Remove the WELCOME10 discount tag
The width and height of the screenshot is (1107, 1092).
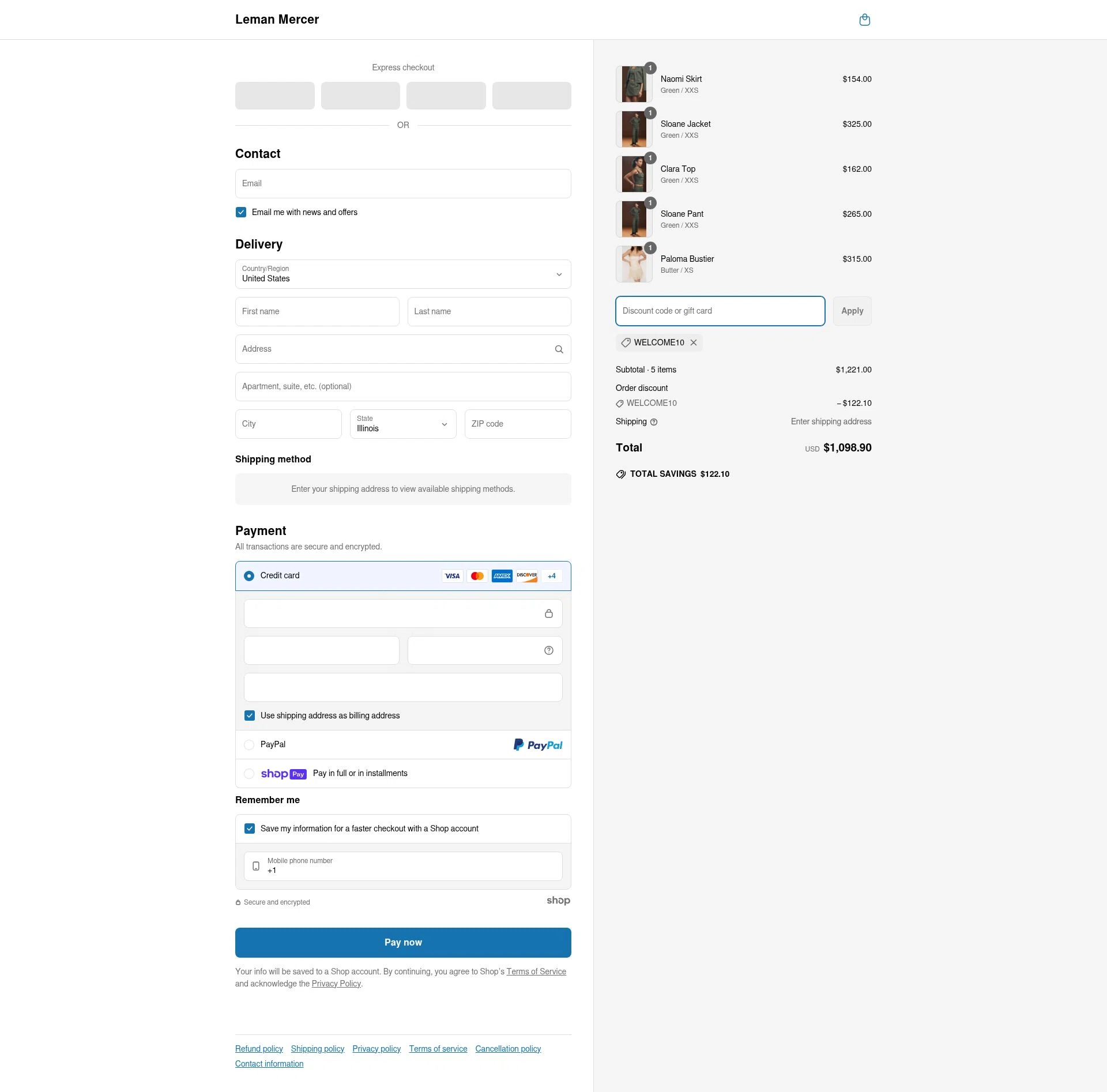694,342
